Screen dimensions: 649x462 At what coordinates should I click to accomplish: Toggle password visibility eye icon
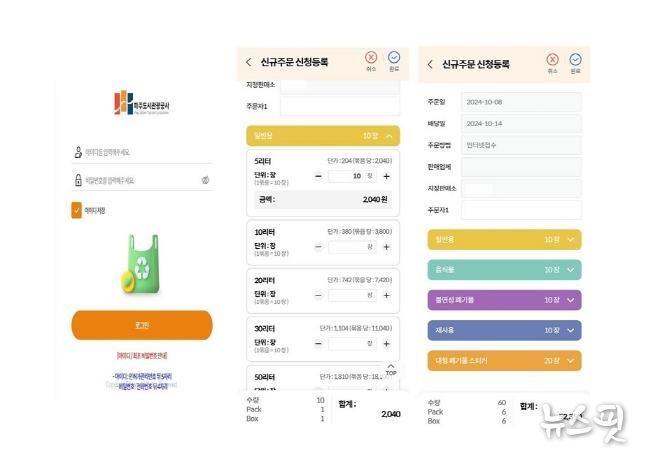click(x=205, y=180)
